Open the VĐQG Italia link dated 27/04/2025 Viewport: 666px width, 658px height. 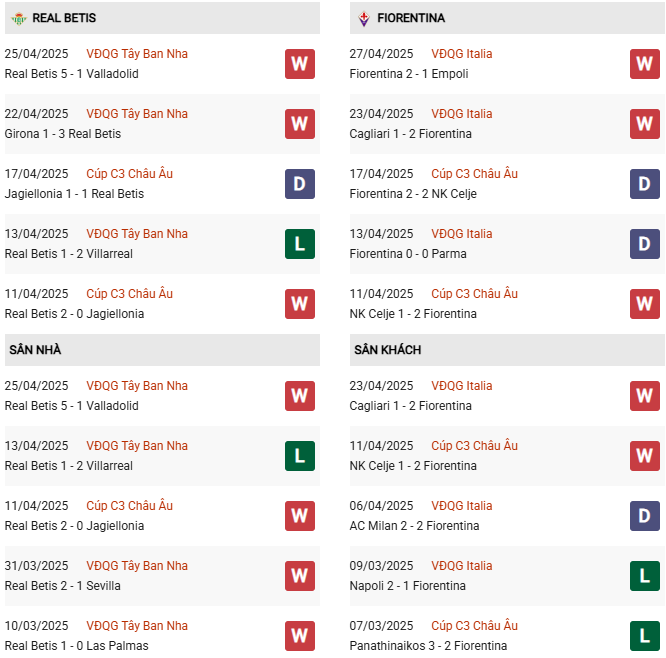462,54
